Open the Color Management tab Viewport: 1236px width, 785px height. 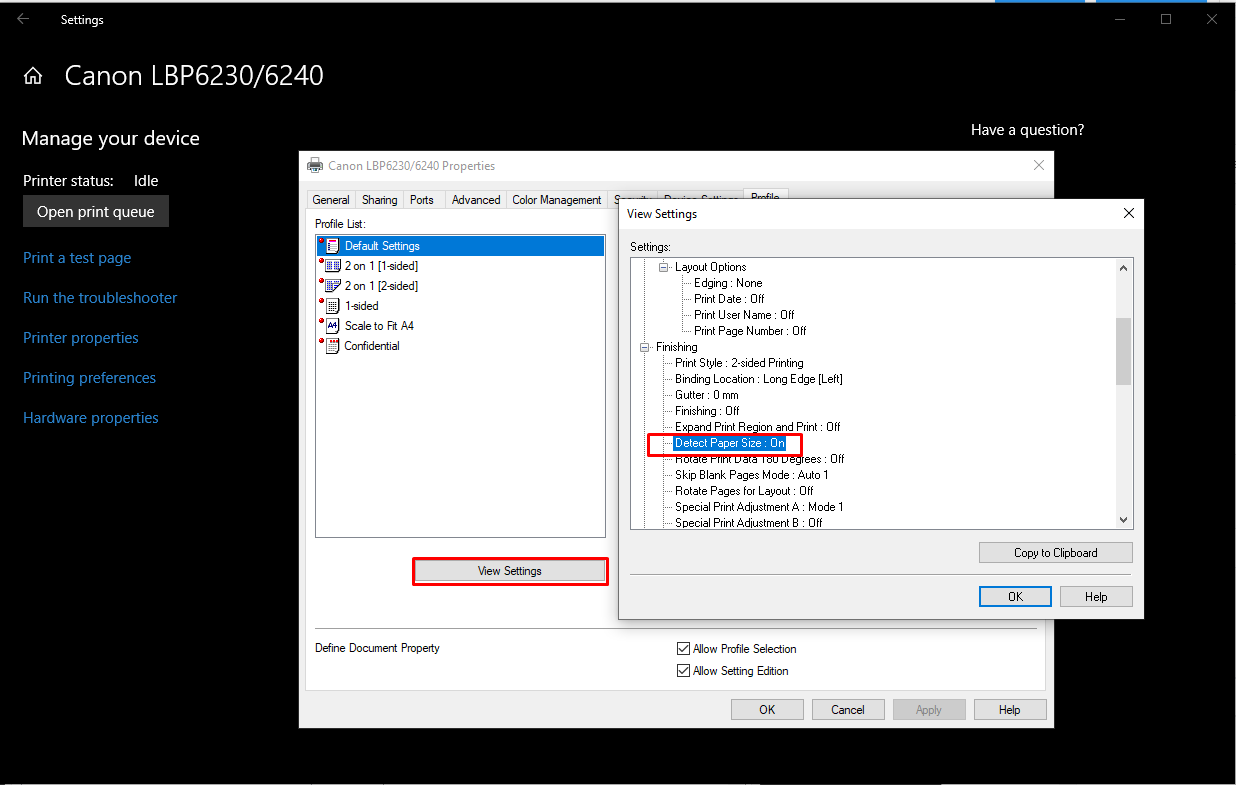pos(557,200)
